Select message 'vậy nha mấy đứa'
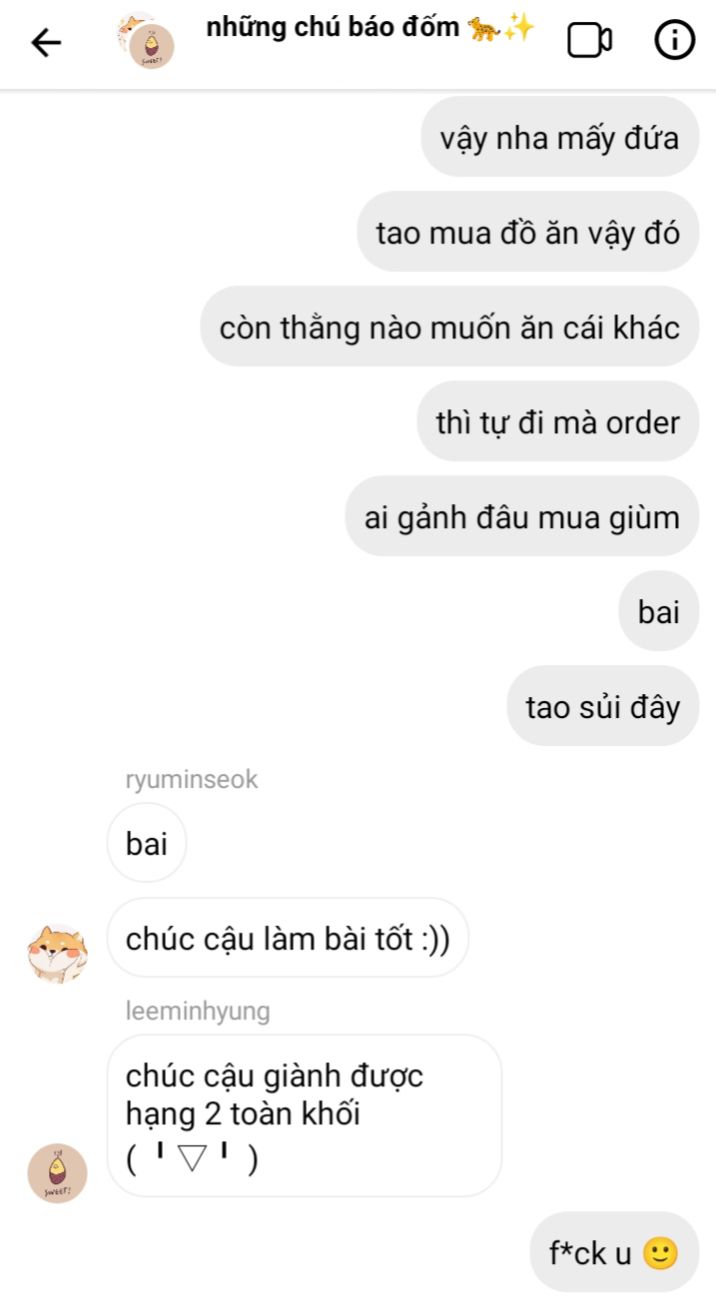 click(559, 137)
